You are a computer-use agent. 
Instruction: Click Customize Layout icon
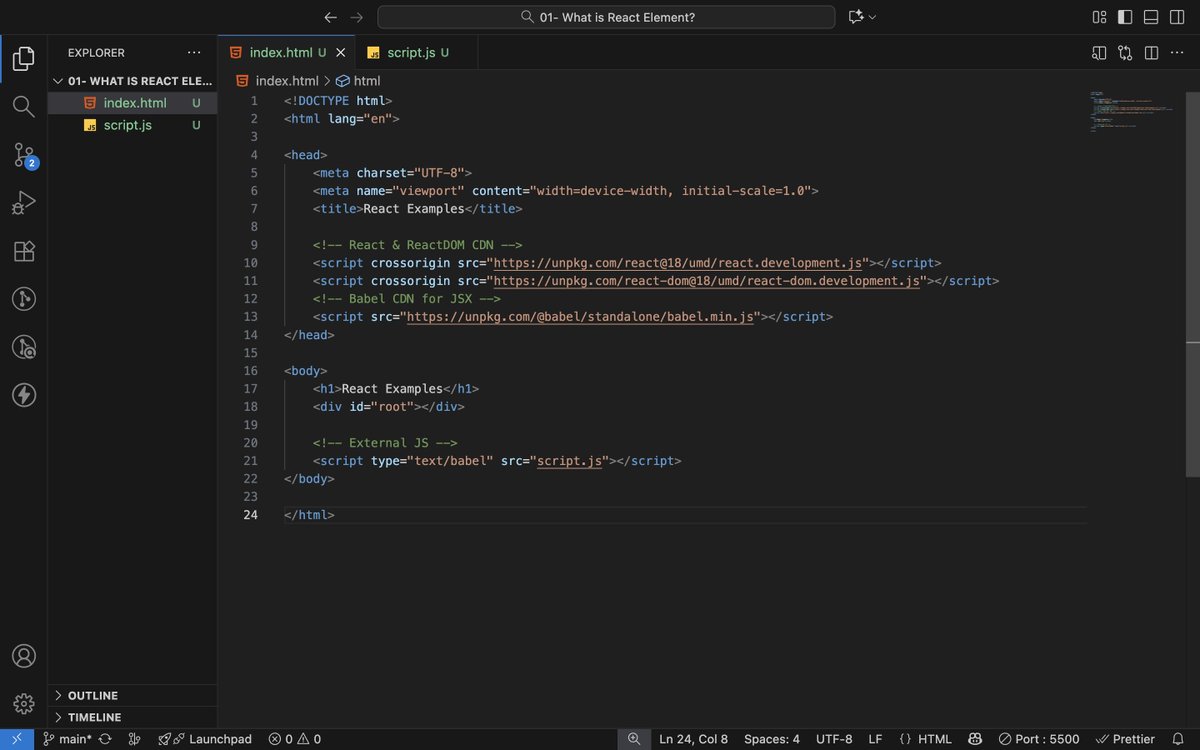click(1099, 17)
